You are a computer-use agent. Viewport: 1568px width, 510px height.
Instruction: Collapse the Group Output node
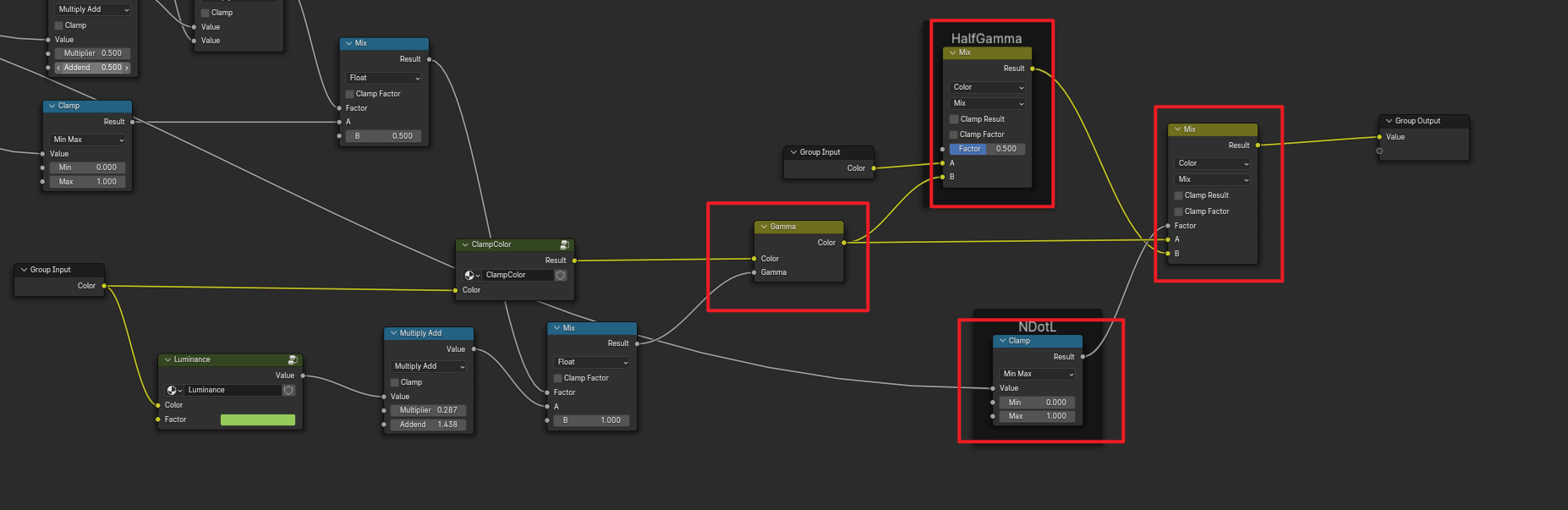click(1389, 121)
